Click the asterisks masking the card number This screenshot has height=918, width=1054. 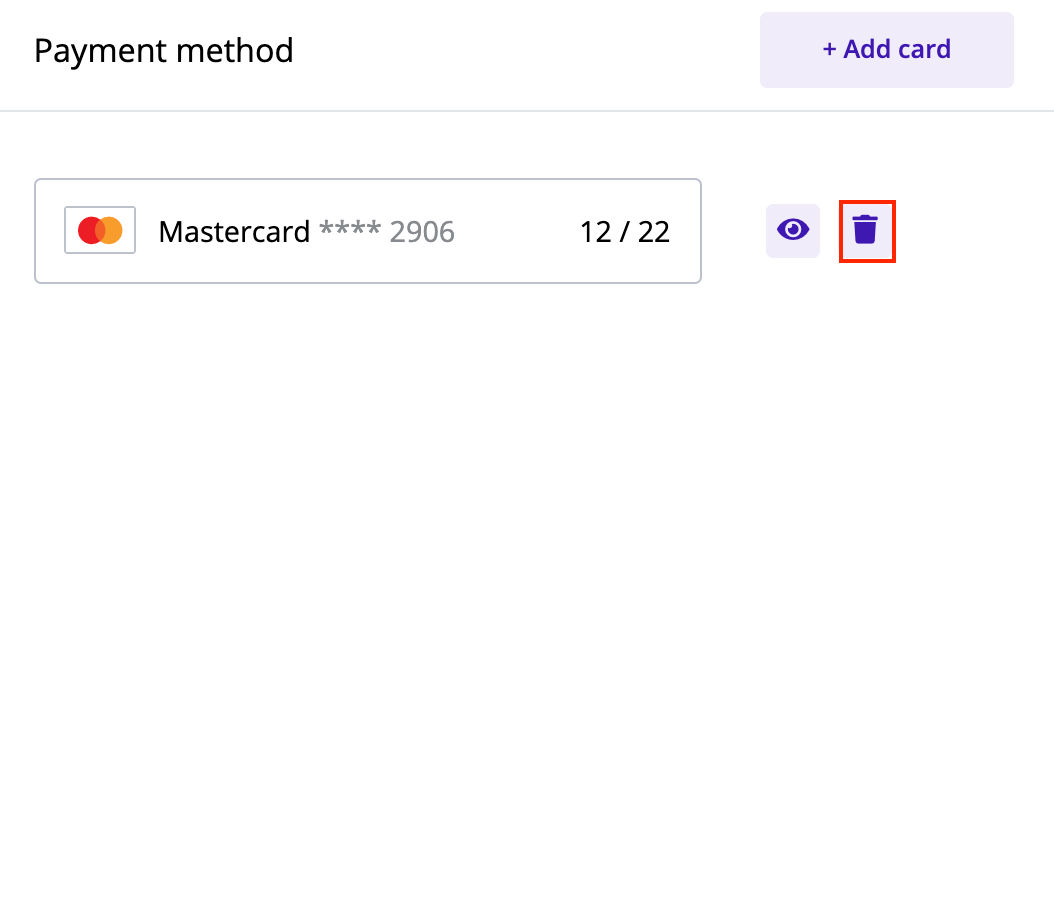[x=350, y=228]
